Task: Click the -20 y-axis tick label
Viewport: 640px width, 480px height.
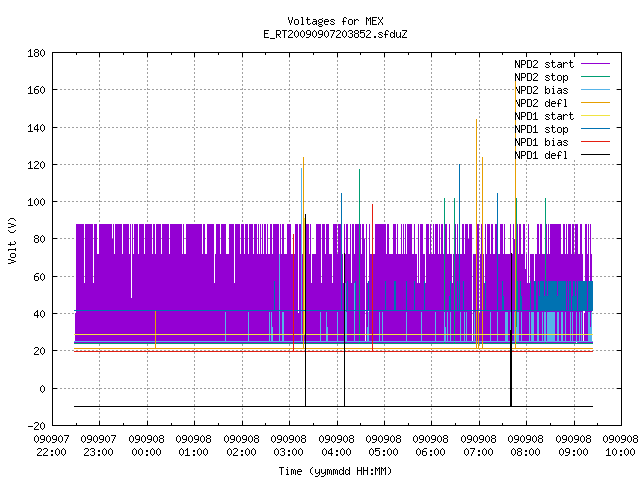Action: click(36, 426)
